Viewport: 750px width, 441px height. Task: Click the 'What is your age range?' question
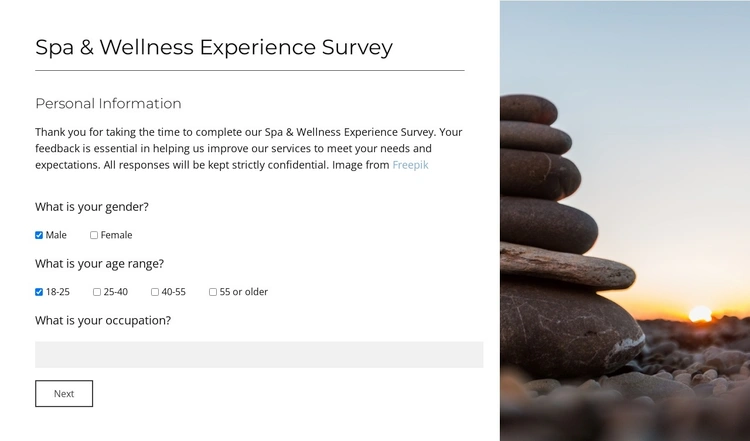pyautogui.click(x=99, y=264)
